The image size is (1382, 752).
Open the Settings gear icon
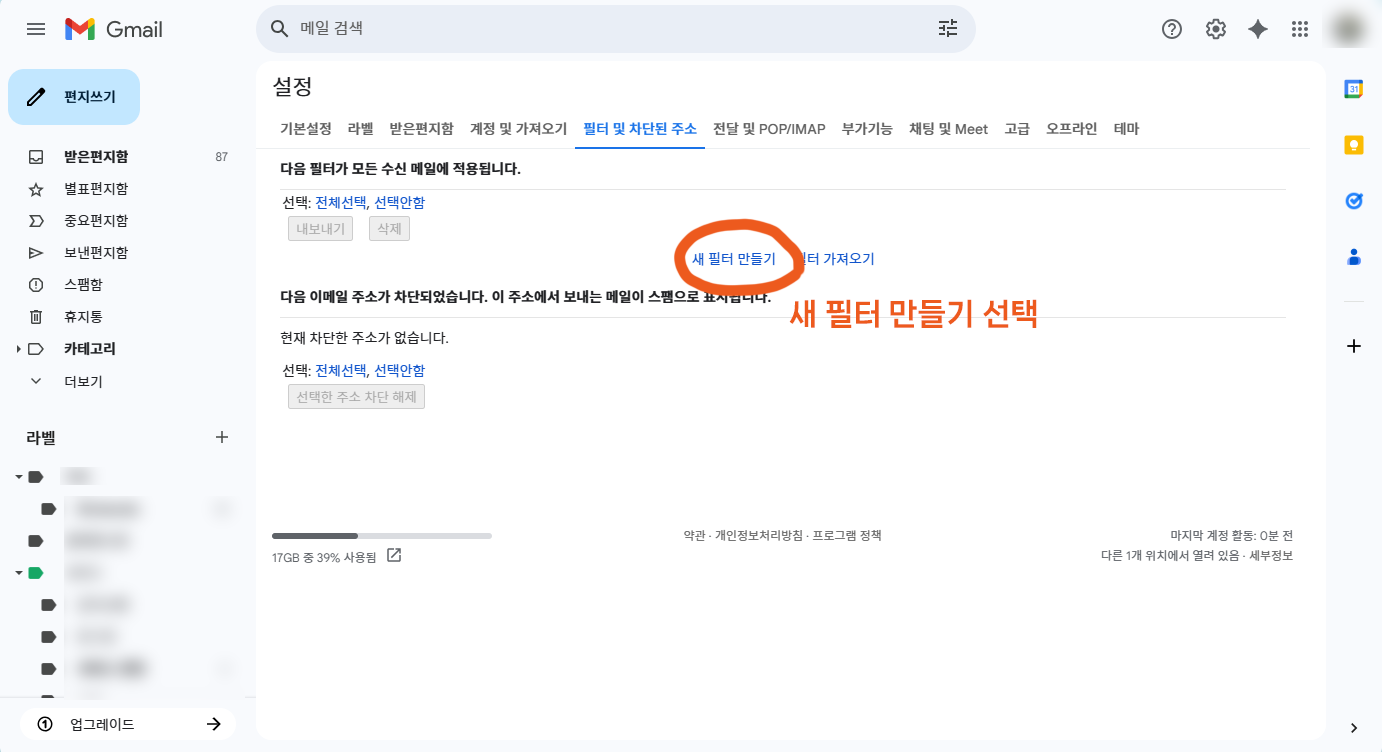(1215, 29)
